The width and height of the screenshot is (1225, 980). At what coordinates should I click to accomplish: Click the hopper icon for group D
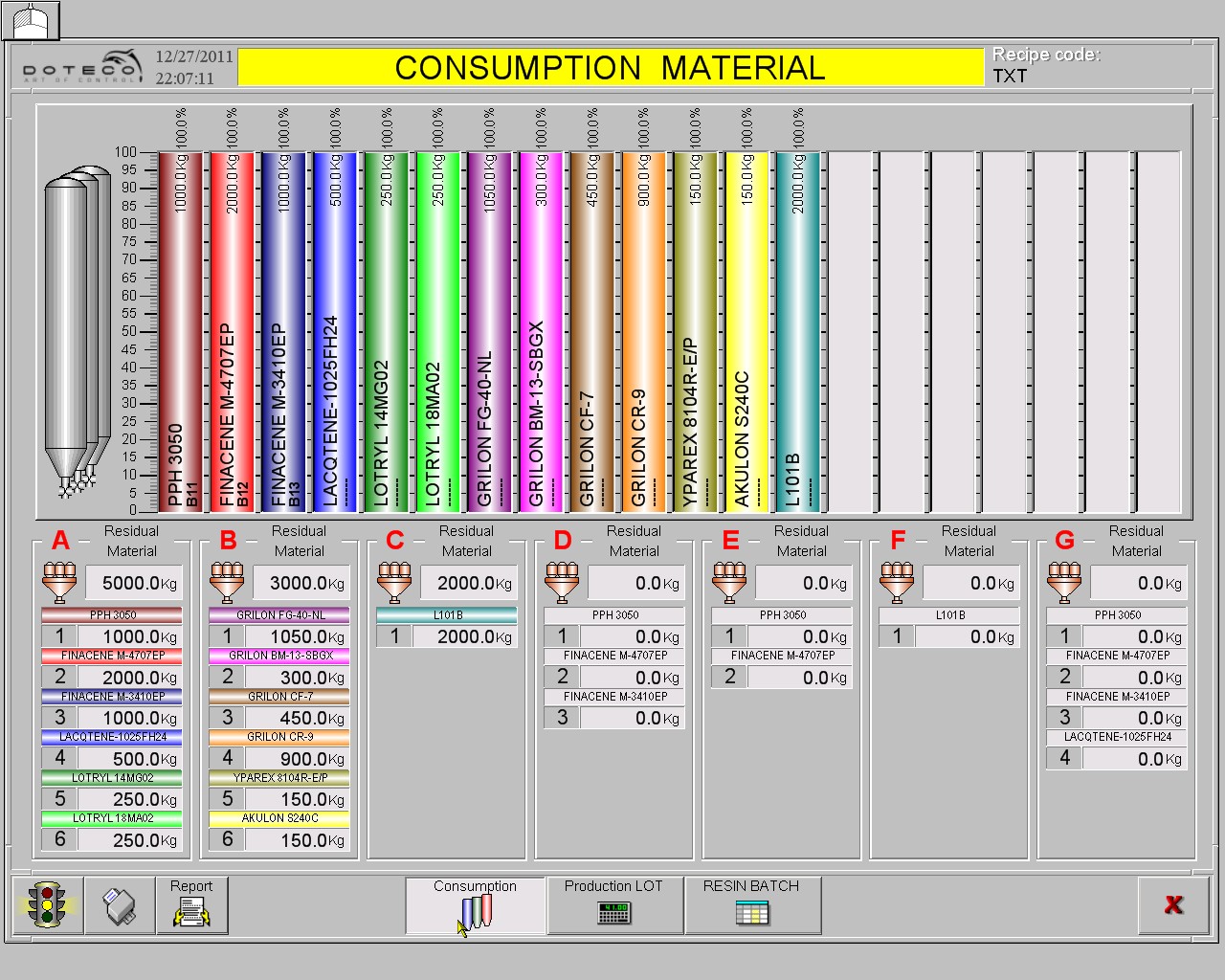562,583
